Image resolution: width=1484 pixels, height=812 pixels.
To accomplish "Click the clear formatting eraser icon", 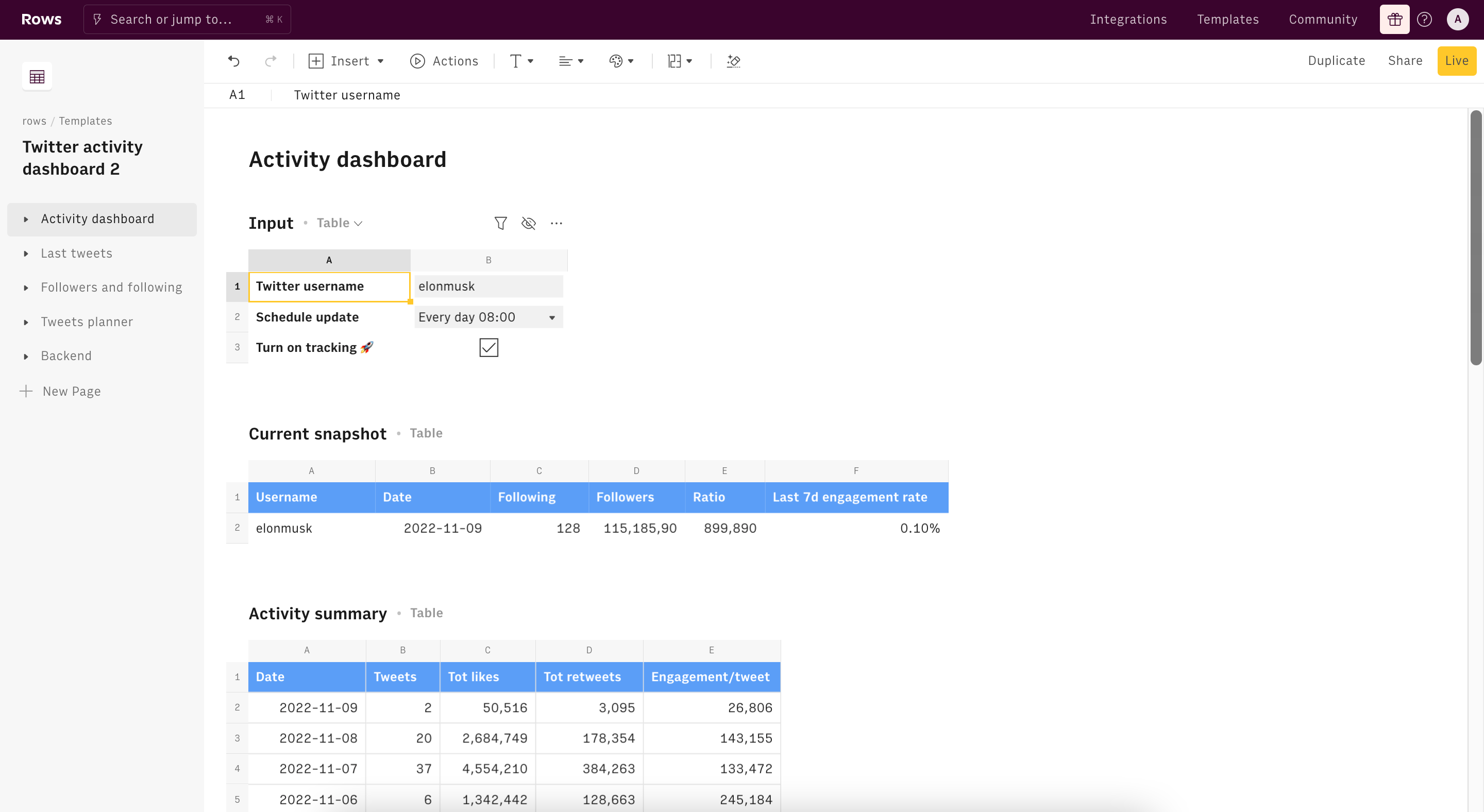I will click(733, 61).
